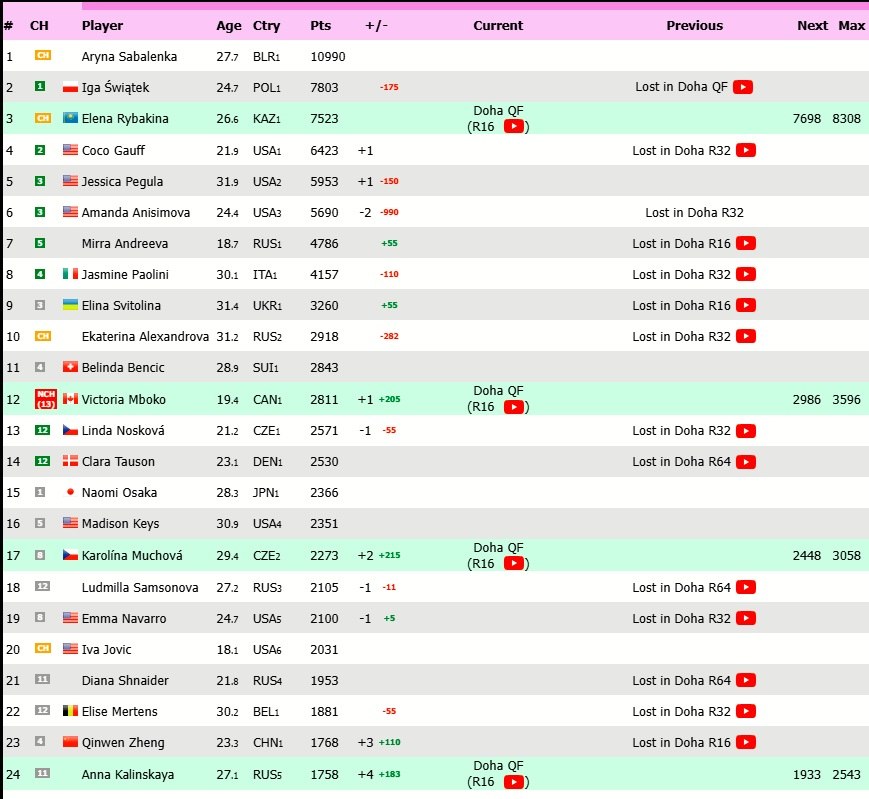Play video for Clara Tauson's Doha R64 loss
This screenshot has height=799, width=869.
pos(746,461)
